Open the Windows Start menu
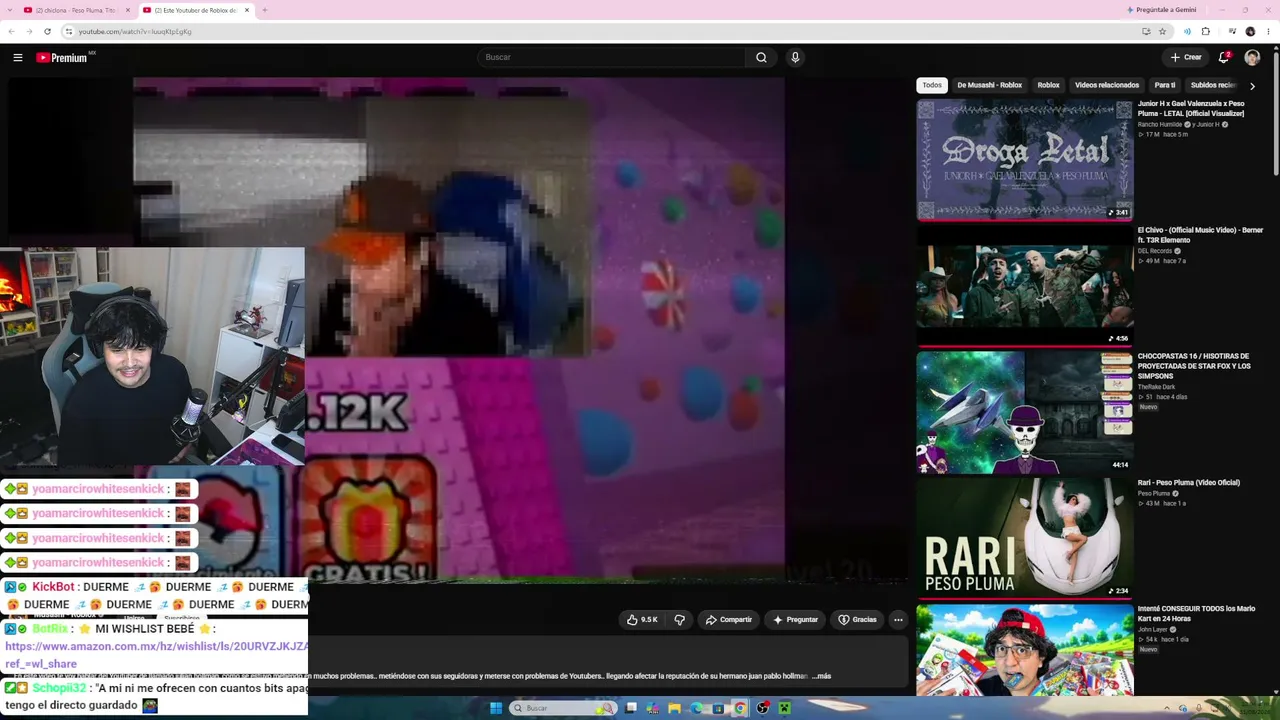 pyautogui.click(x=495, y=708)
